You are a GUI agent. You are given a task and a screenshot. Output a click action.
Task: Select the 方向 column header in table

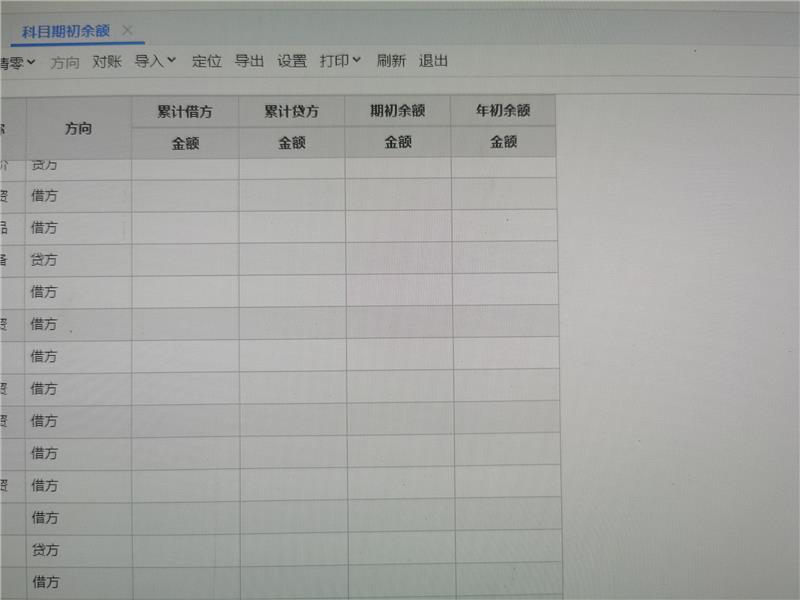79,128
